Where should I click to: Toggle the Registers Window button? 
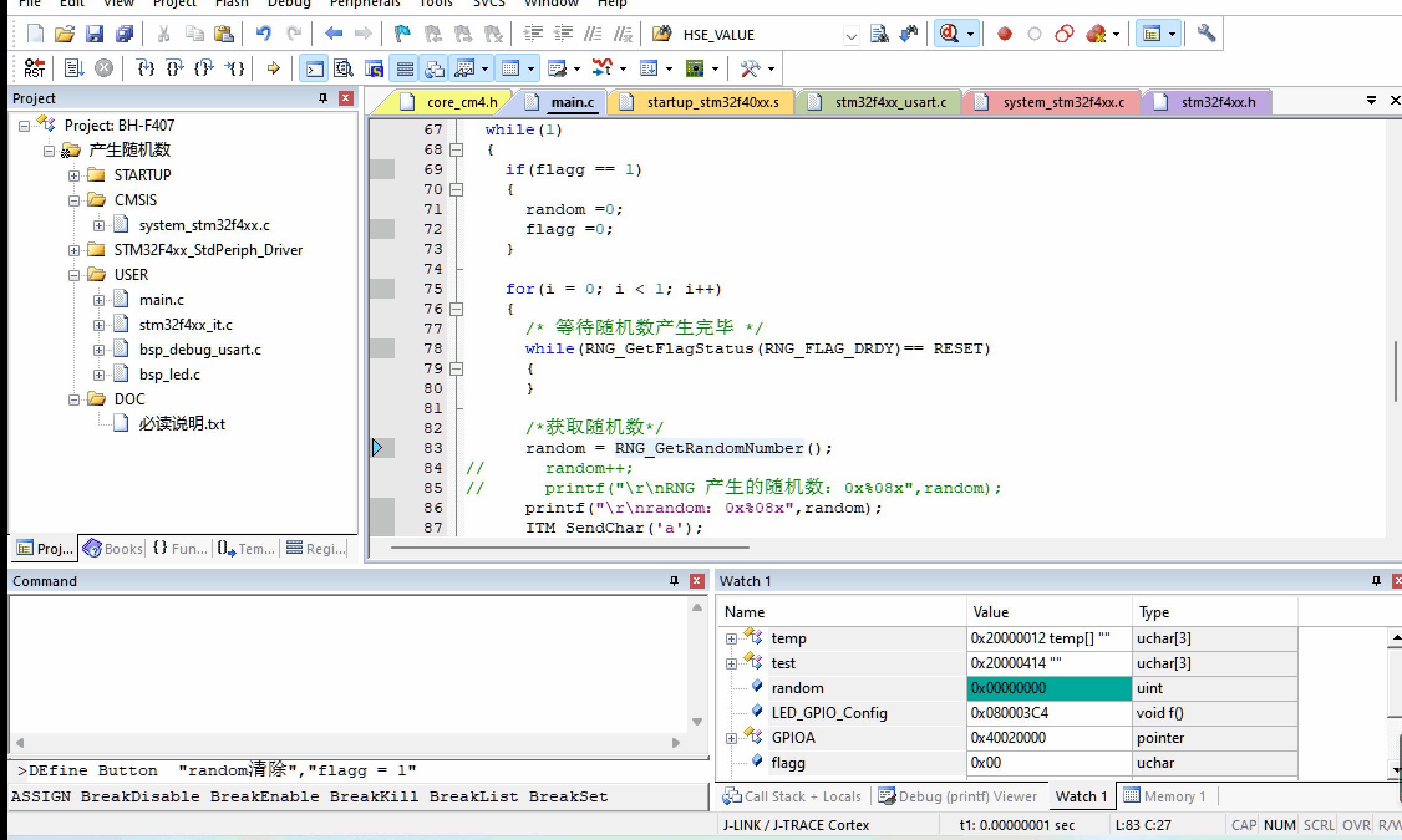[x=405, y=68]
